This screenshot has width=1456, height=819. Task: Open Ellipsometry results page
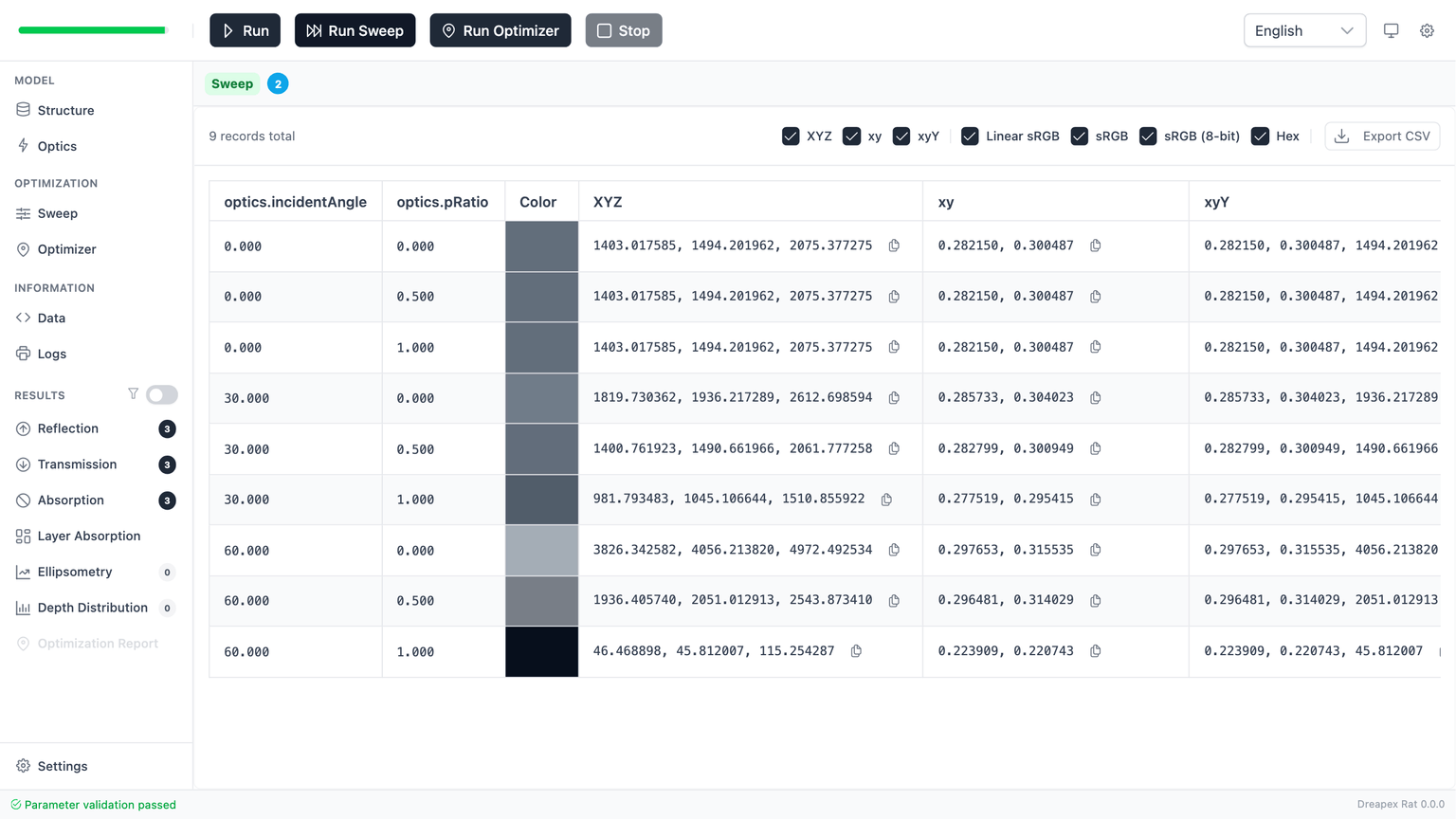click(x=74, y=572)
